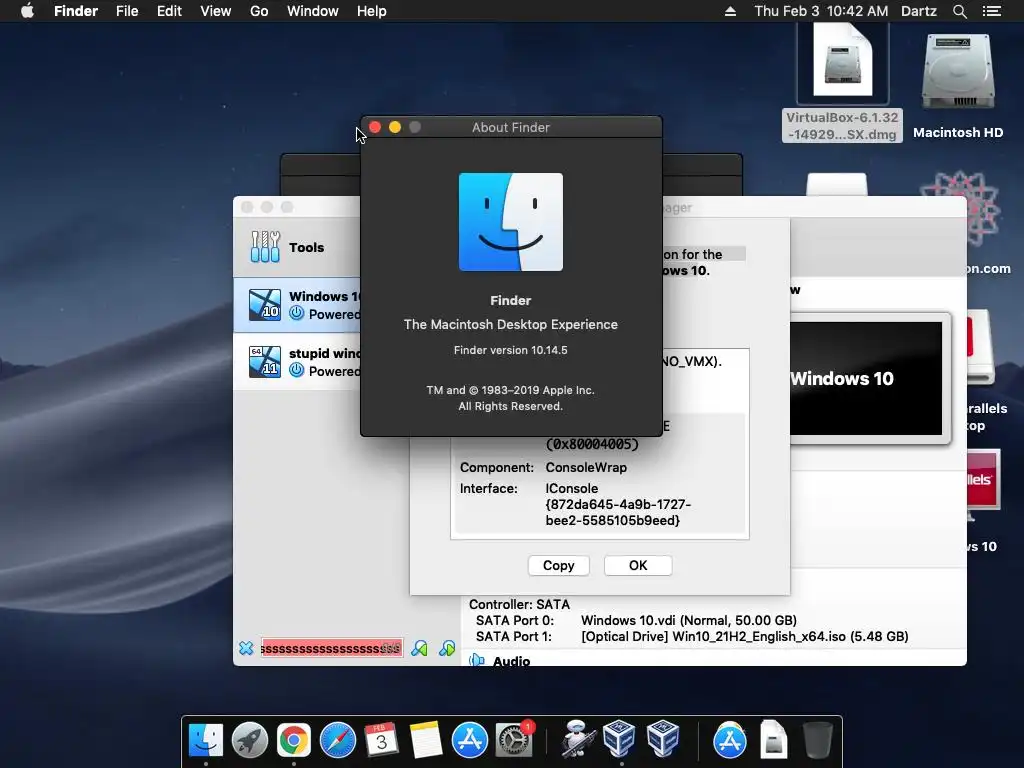The image size is (1024, 768).
Task: Open the disk image file in Dock
Action: pos(774,740)
